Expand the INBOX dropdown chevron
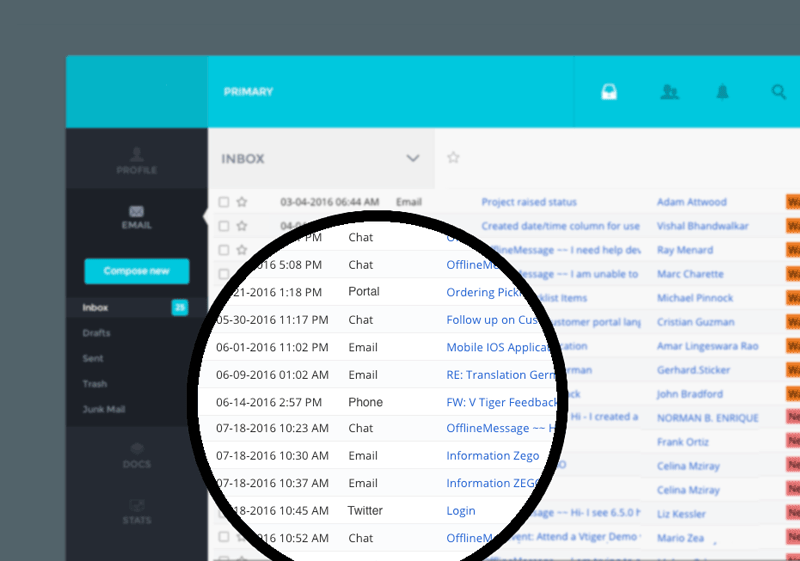The height and width of the screenshot is (561, 800). 412,158
